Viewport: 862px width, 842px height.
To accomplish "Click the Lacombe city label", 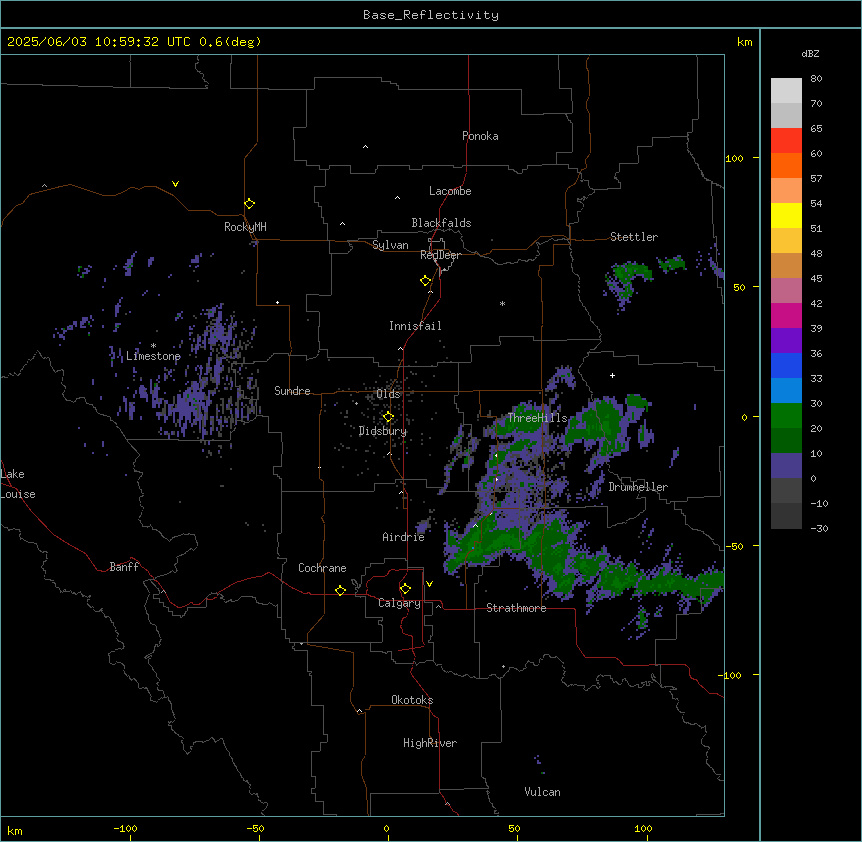I will click(x=450, y=191).
